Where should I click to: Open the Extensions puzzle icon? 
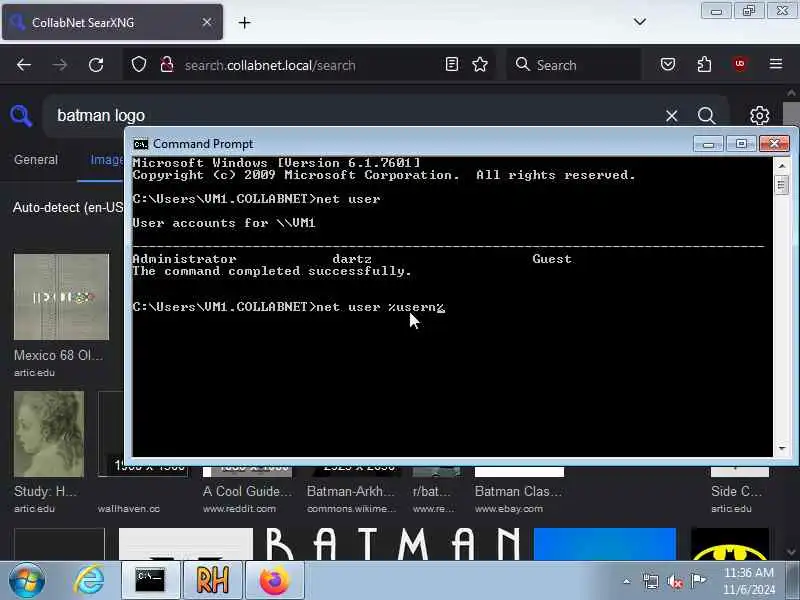(x=704, y=64)
